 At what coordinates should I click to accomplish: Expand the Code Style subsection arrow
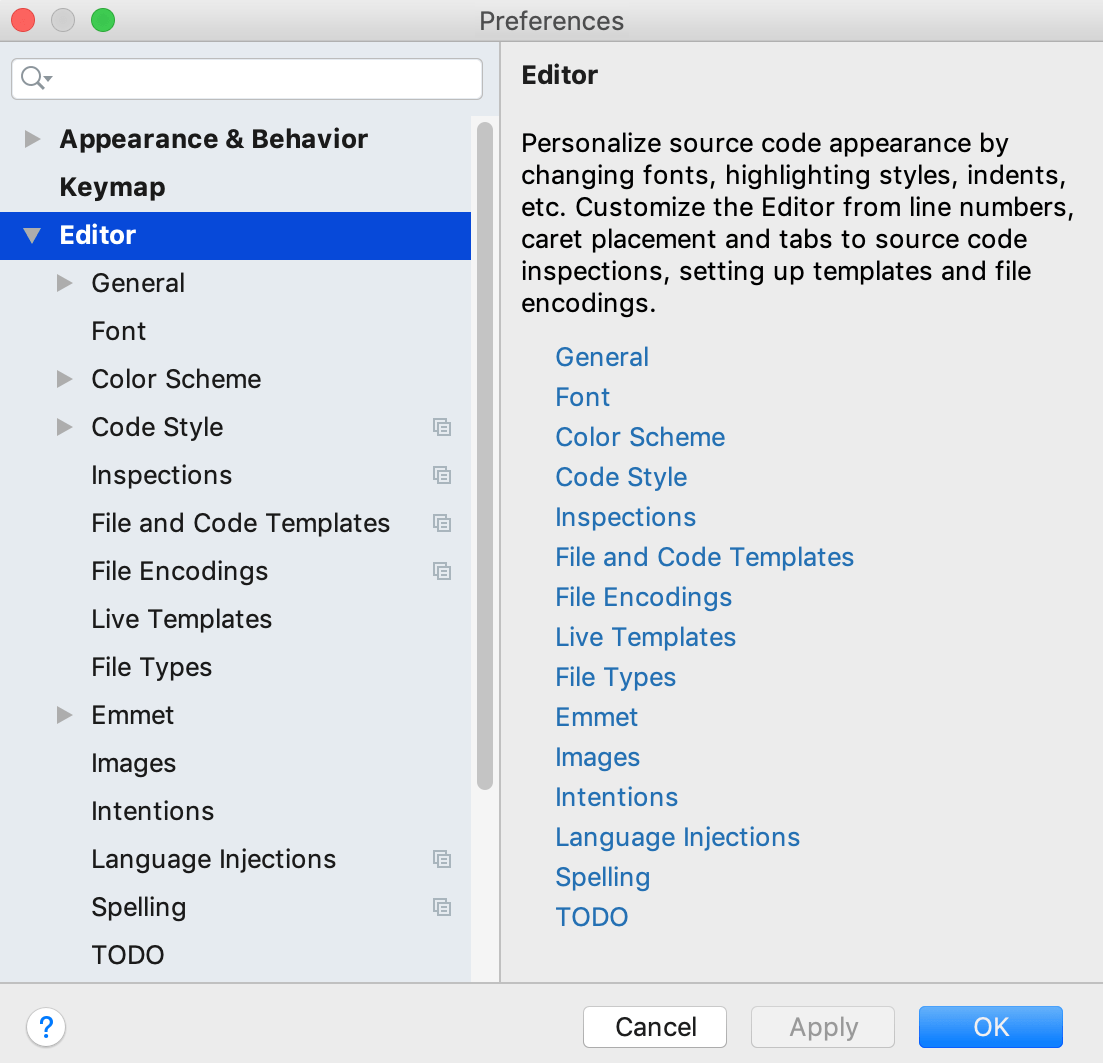coord(64,427)
